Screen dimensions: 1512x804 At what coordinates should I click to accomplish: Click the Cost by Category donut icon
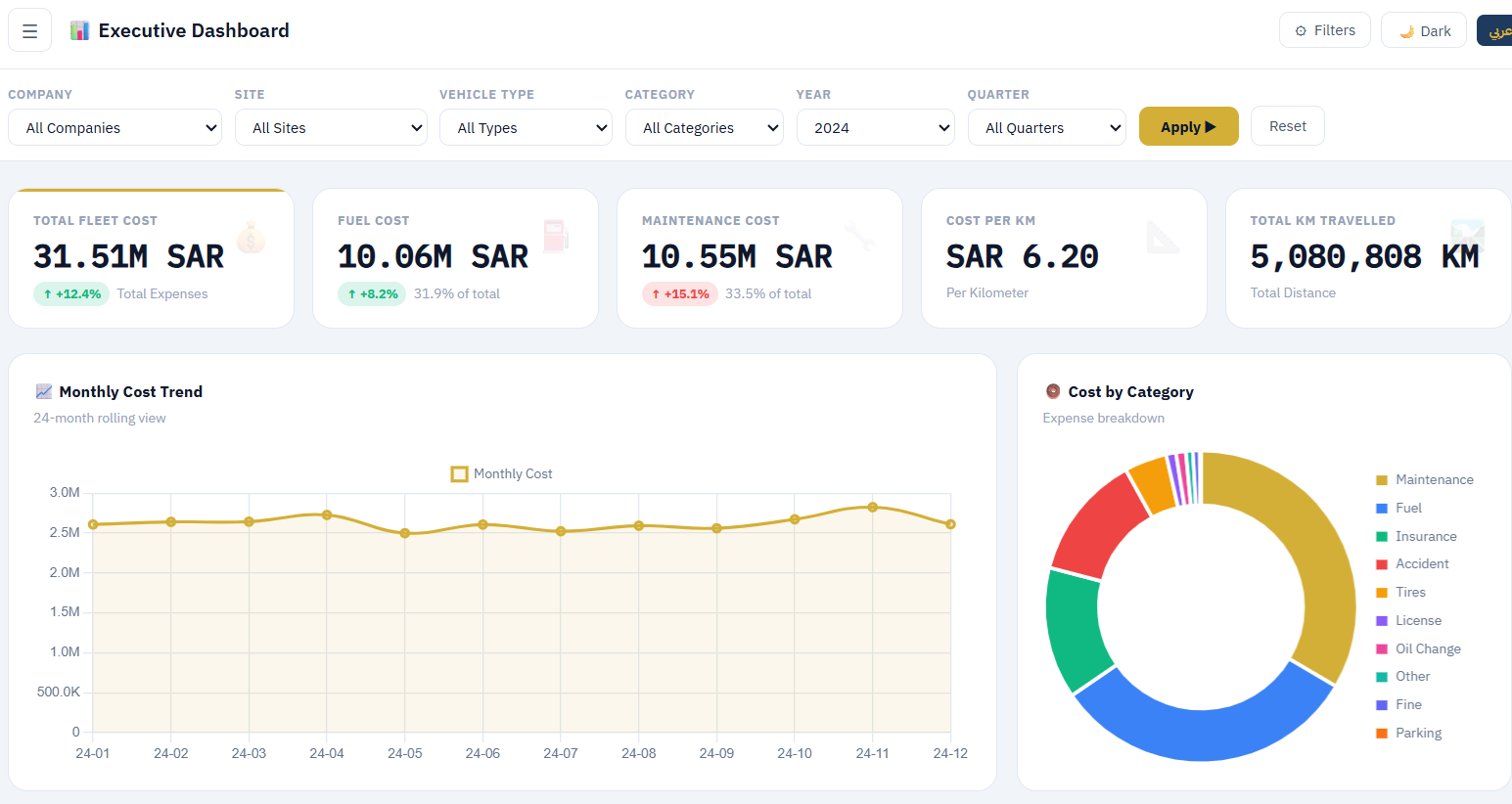point(1053,391)
